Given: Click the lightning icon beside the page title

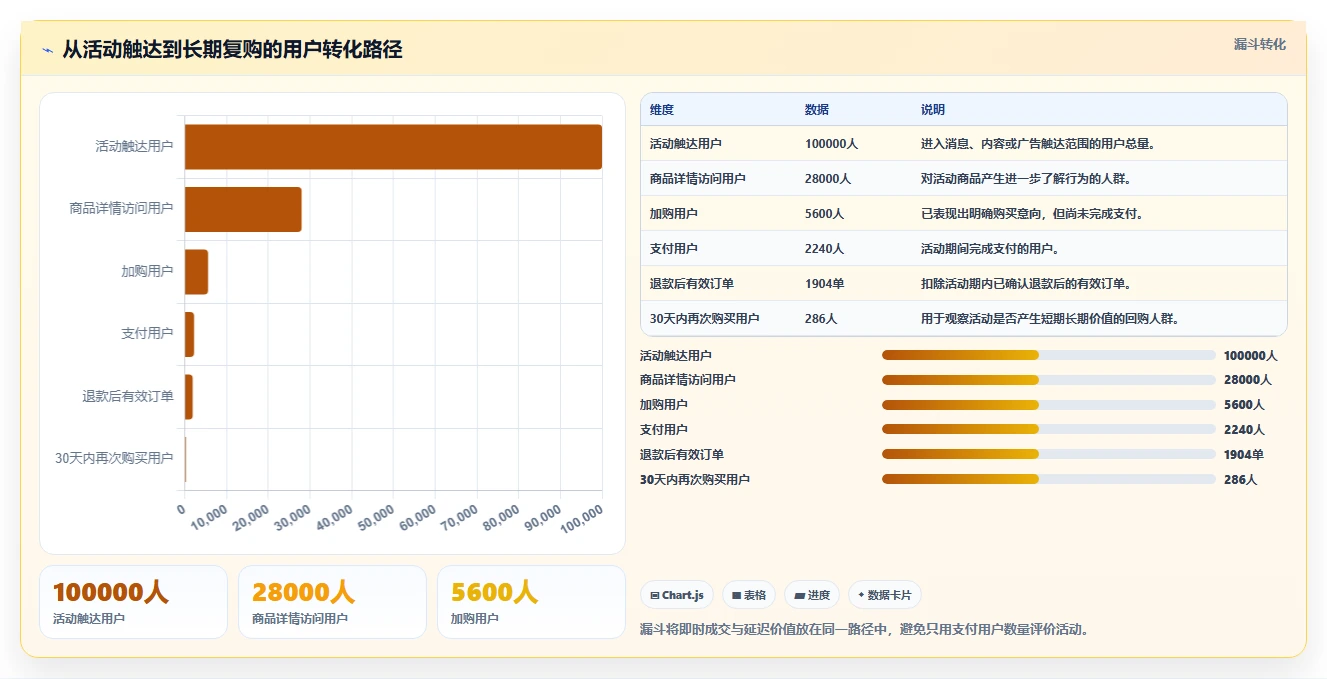Looking at the screenshot, I should 47,50.
